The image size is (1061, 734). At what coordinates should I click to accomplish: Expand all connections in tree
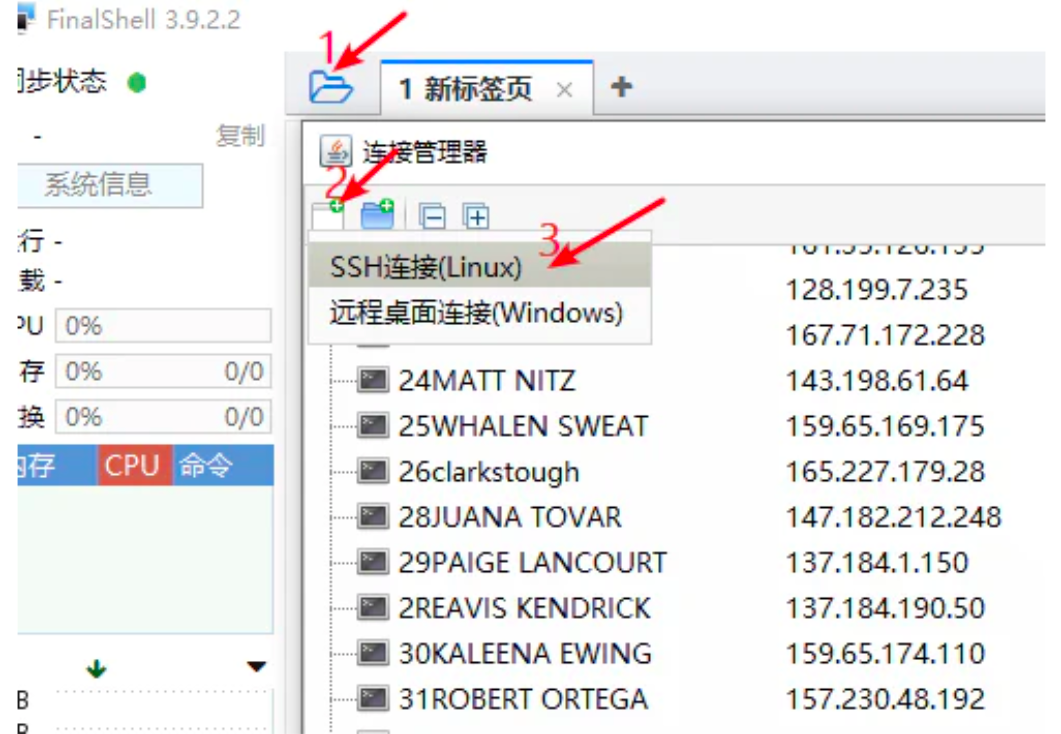pyautogui.click(x=475, y=215)
